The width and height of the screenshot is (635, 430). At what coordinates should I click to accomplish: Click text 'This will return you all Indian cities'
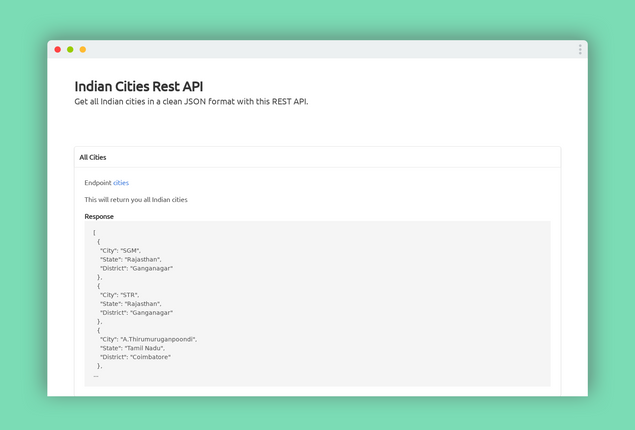pyautogui.click(x=136, y=200)
